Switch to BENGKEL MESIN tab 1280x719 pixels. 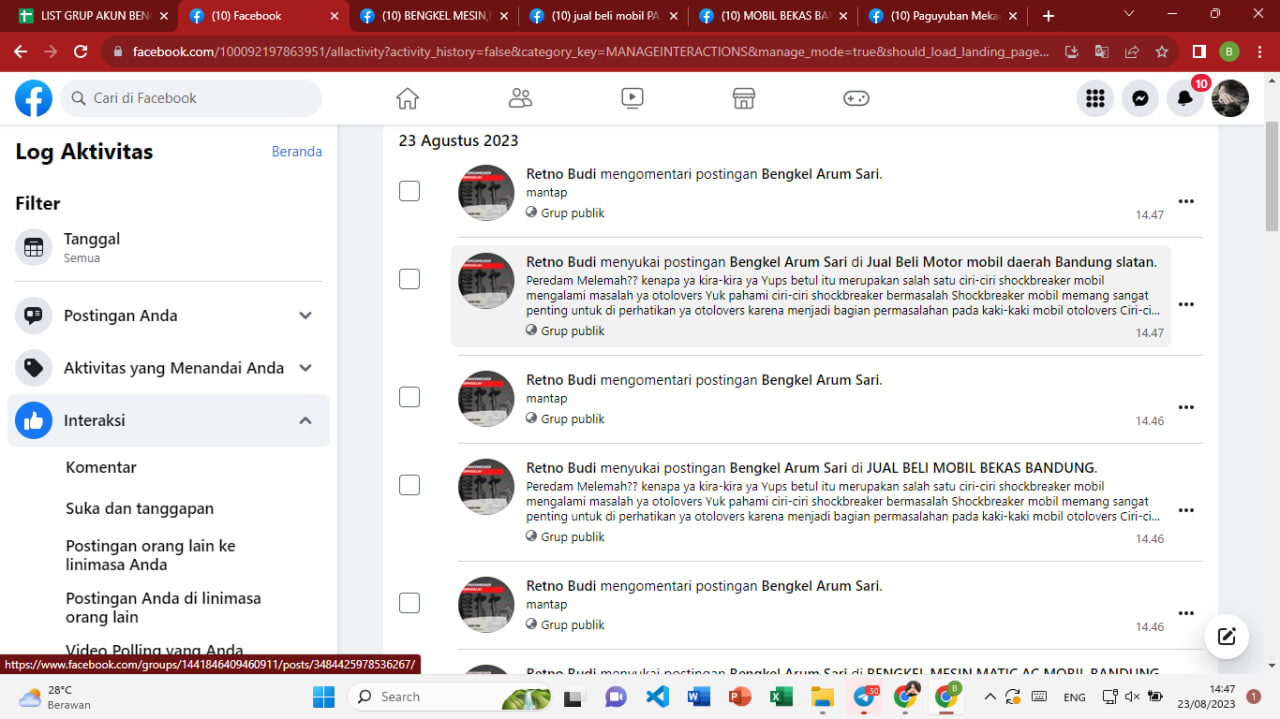434,16
